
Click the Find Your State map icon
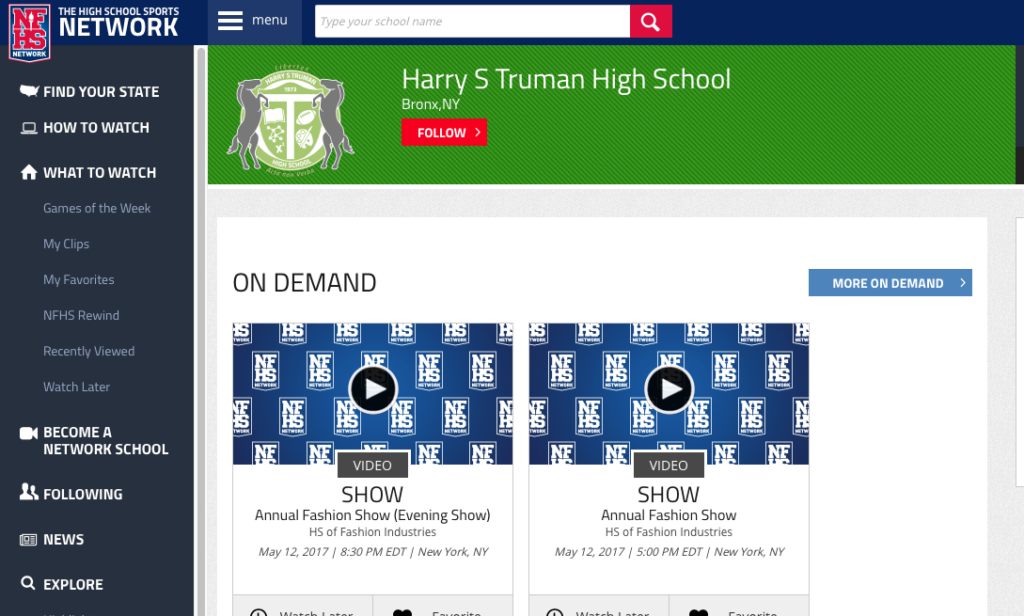click(29, 91)
